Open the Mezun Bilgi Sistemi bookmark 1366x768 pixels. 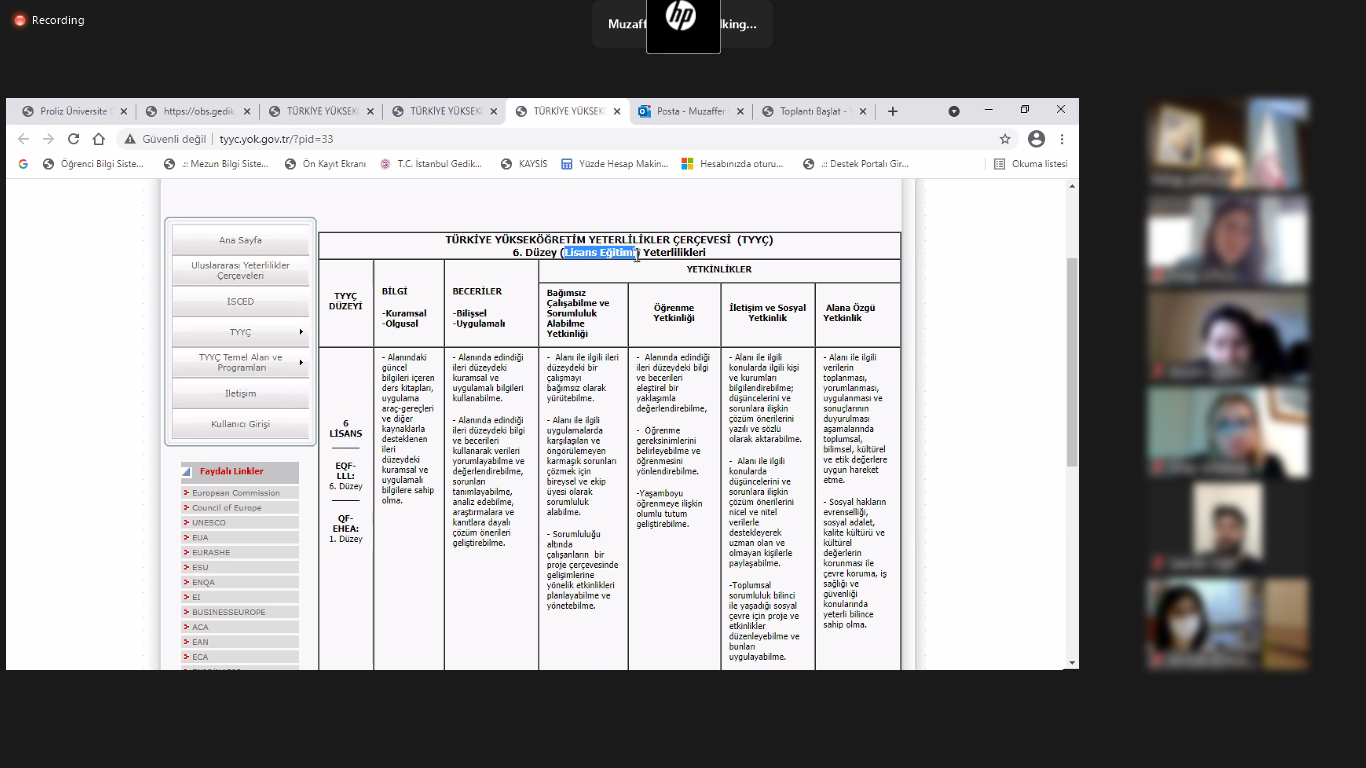pos(216,164)
